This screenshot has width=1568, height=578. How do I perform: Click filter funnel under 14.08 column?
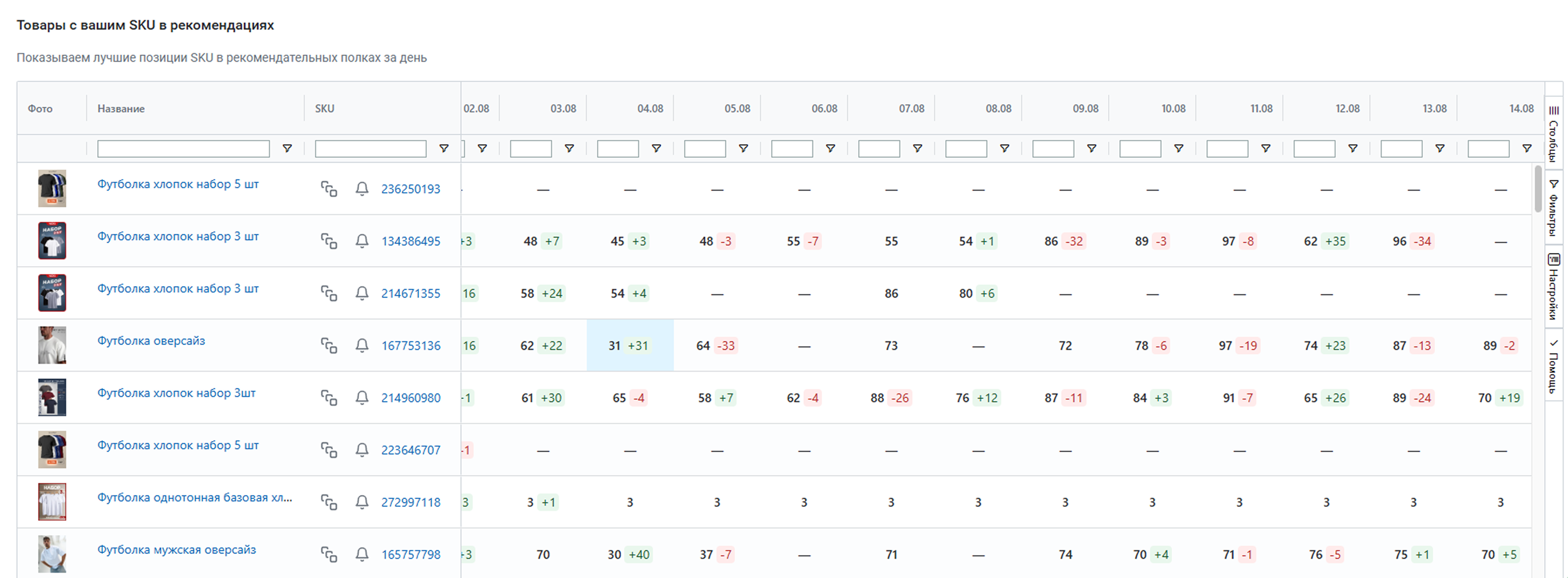[1527, 148]
